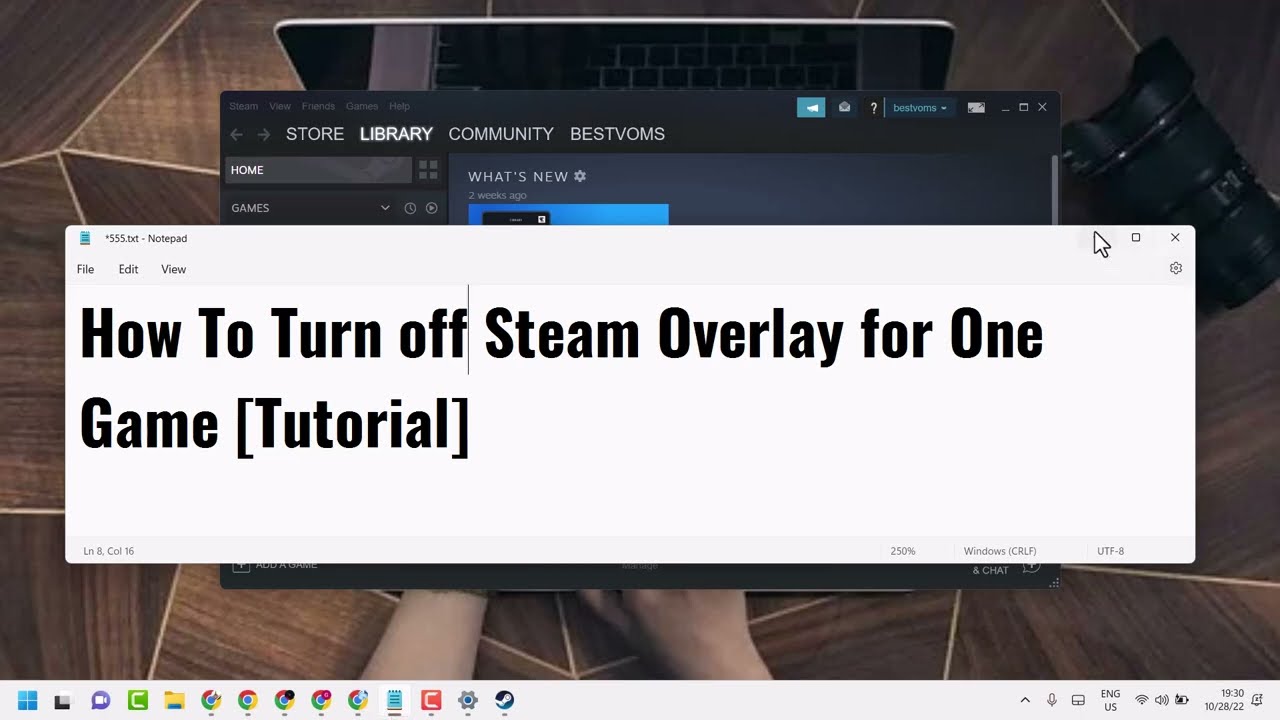
Task: Open the green Camtasia taskbar icon
Action: point(137,701)
